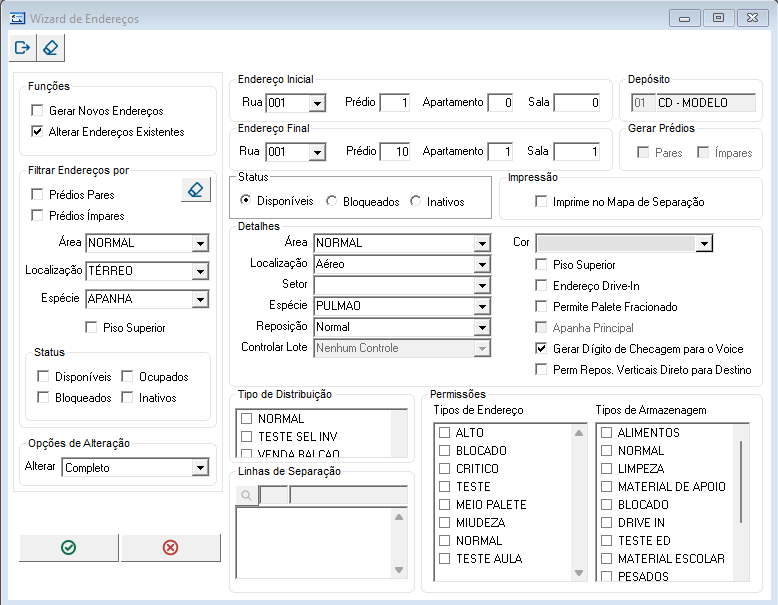This screenshot has height=605, width=778.
Task: Open the Alterar Completo dropdown
Action: pos(200,468)
